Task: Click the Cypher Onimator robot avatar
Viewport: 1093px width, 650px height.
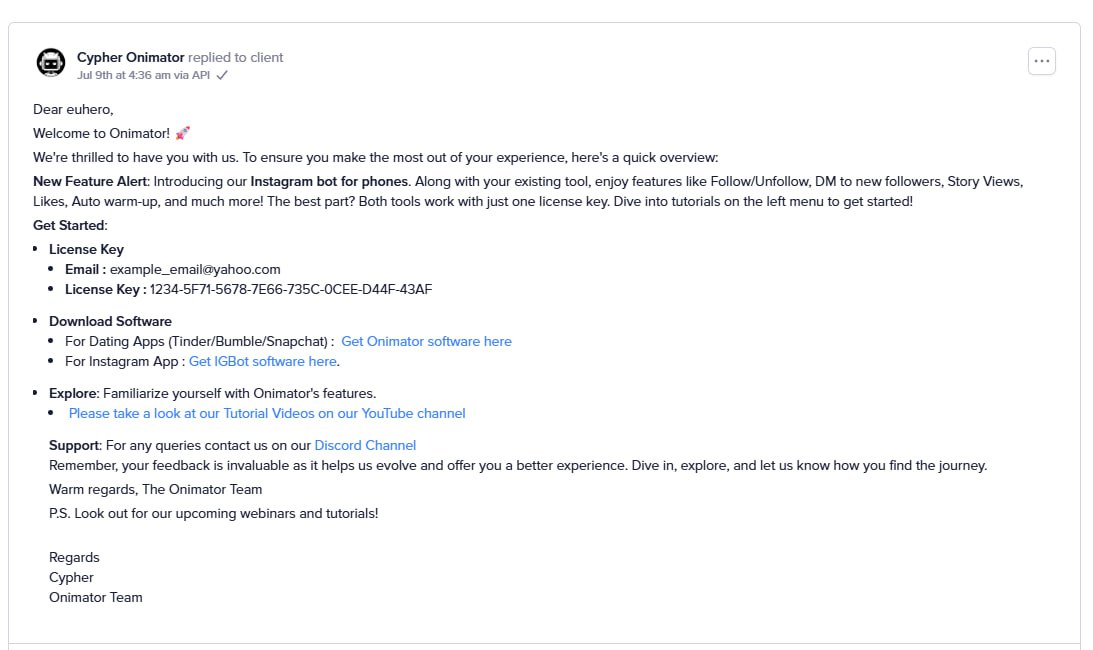Action: (51, 63)
